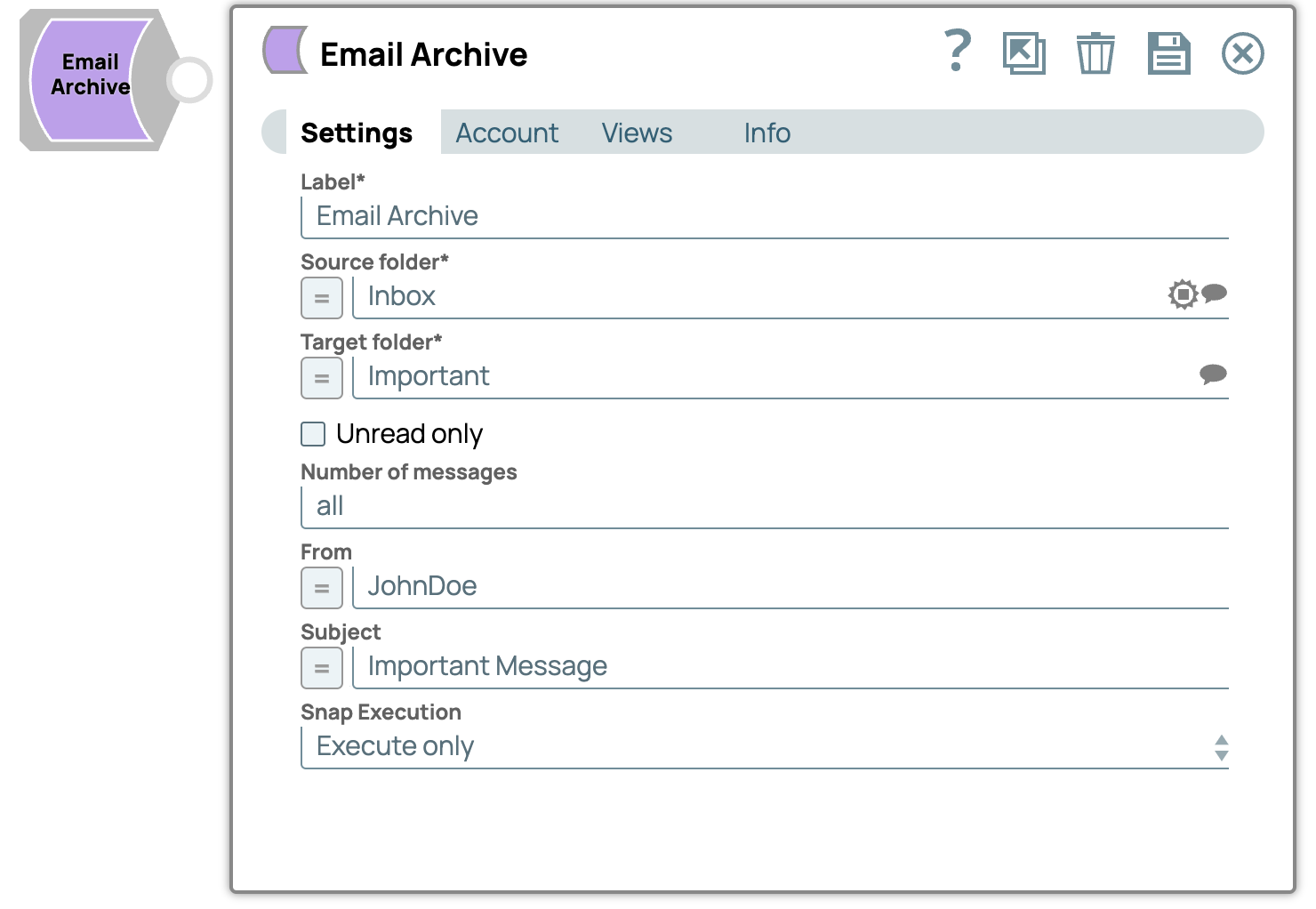Screen dimensions: 1316x909
Task: Click the Number of messages input field
Action: click(x=765, y=507)
